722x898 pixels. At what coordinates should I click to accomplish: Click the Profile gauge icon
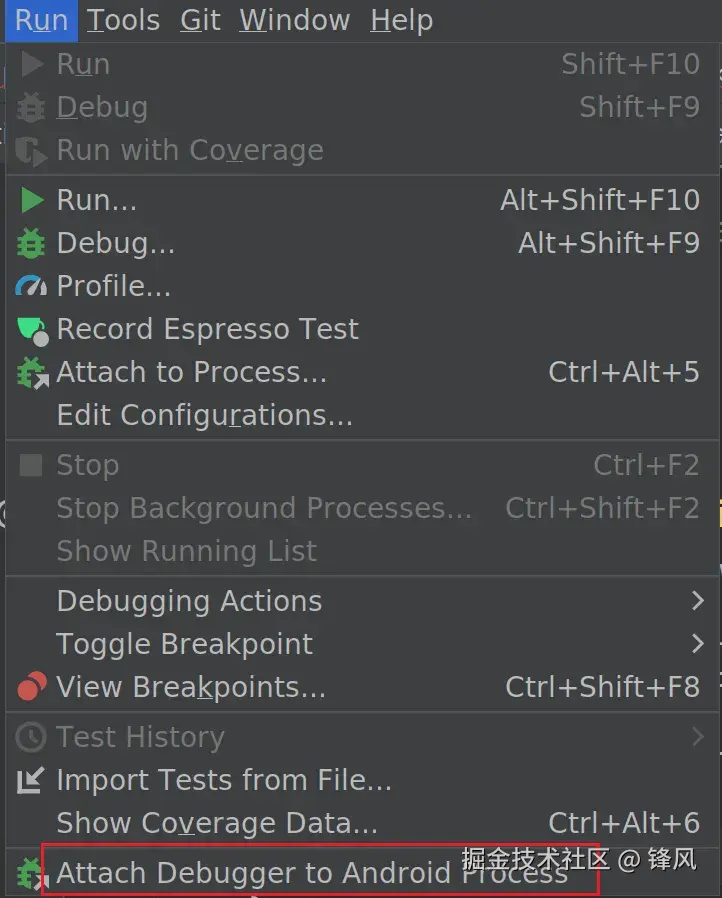(x=32, y=286)
